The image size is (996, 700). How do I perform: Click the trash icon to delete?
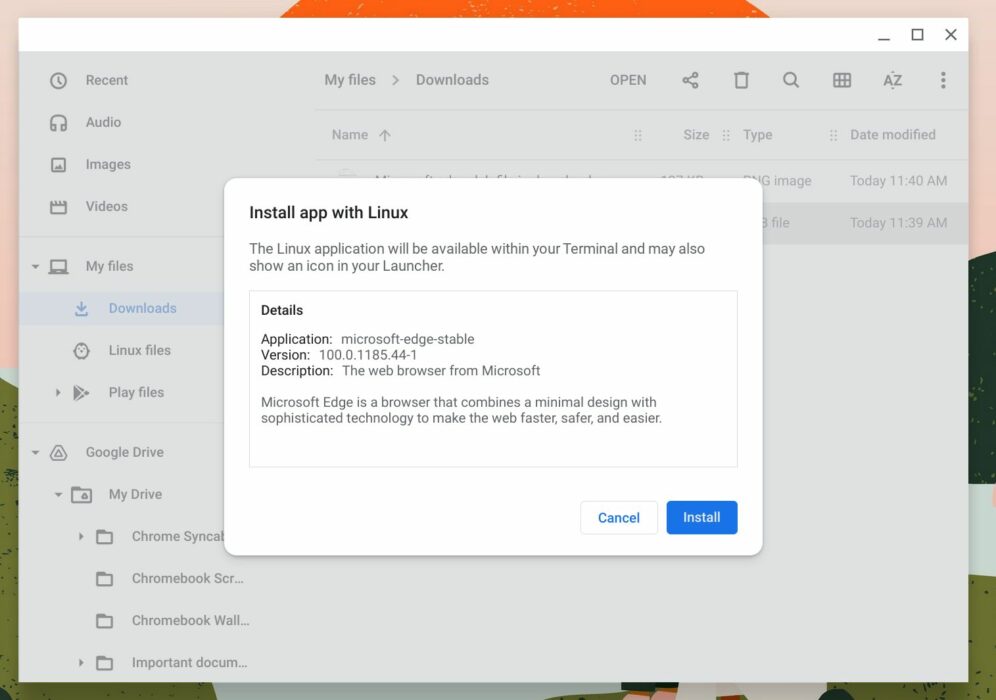[741, 80]
